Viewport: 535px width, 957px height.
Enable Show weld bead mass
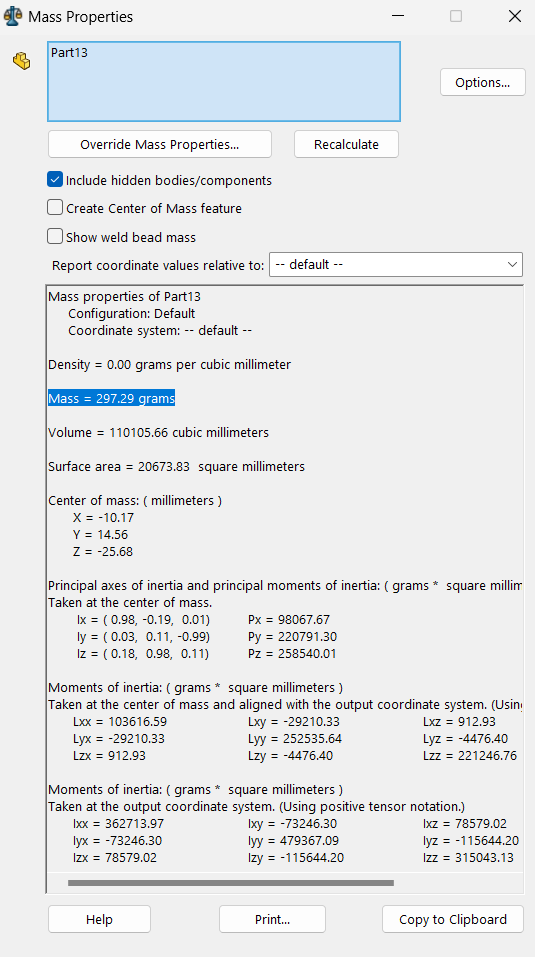pyautogui.click(x=55, y=237)
